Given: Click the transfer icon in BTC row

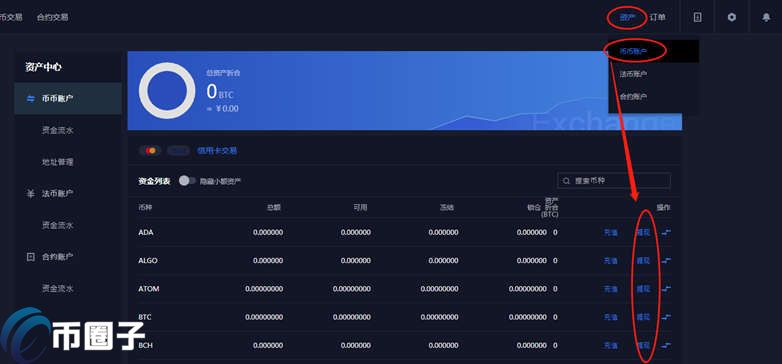Looking at the screenshot, I should (x=667, y=317).
